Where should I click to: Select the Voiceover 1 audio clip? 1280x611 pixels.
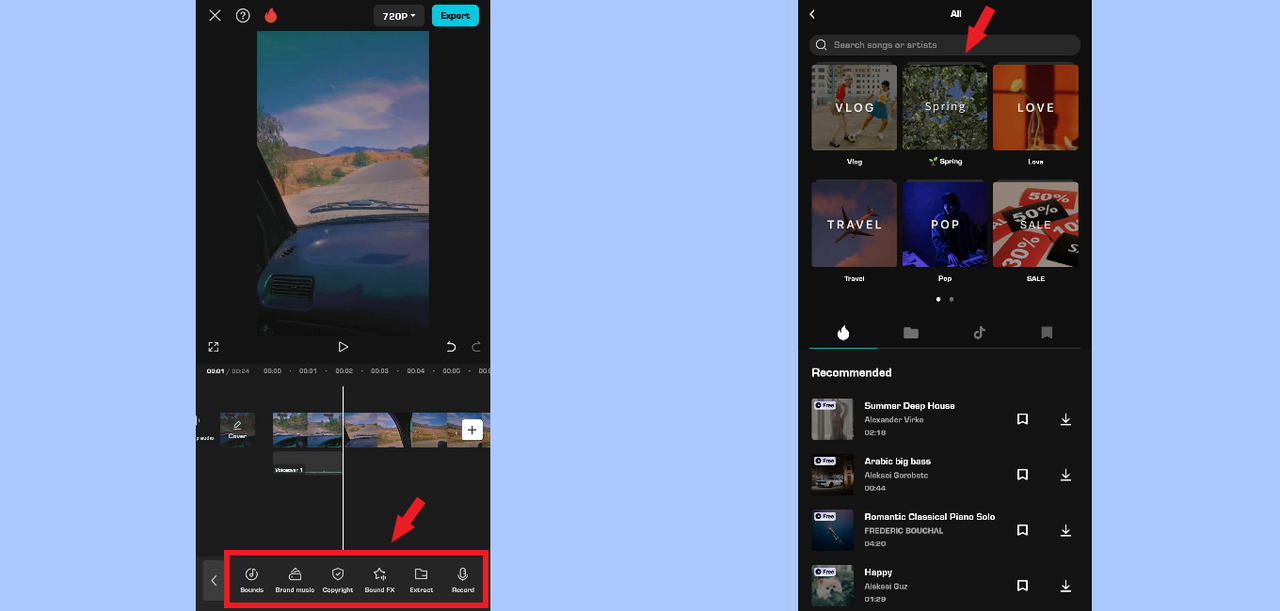coord(307,463)
